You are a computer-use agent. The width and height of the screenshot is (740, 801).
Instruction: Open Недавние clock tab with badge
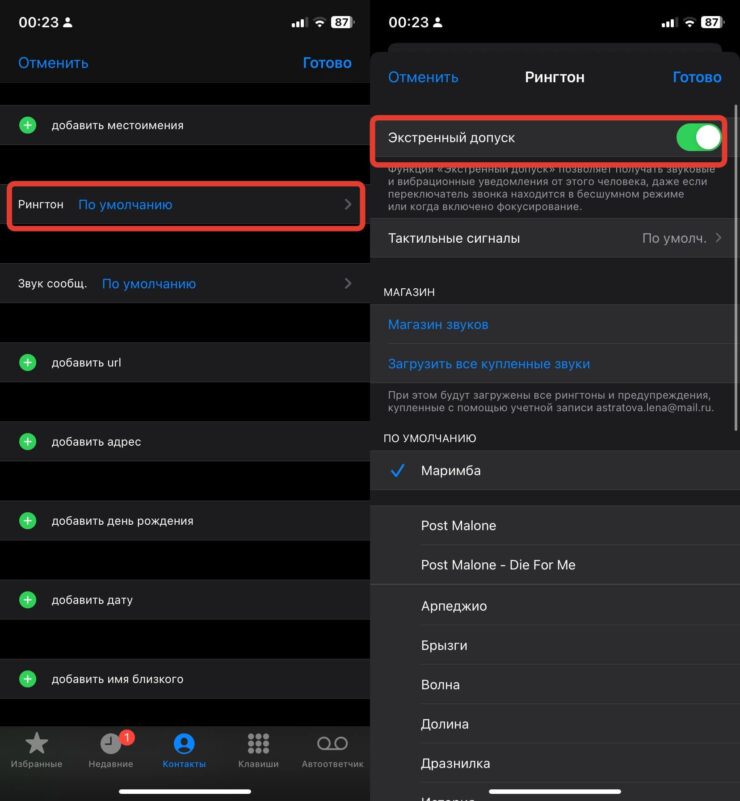111,750
